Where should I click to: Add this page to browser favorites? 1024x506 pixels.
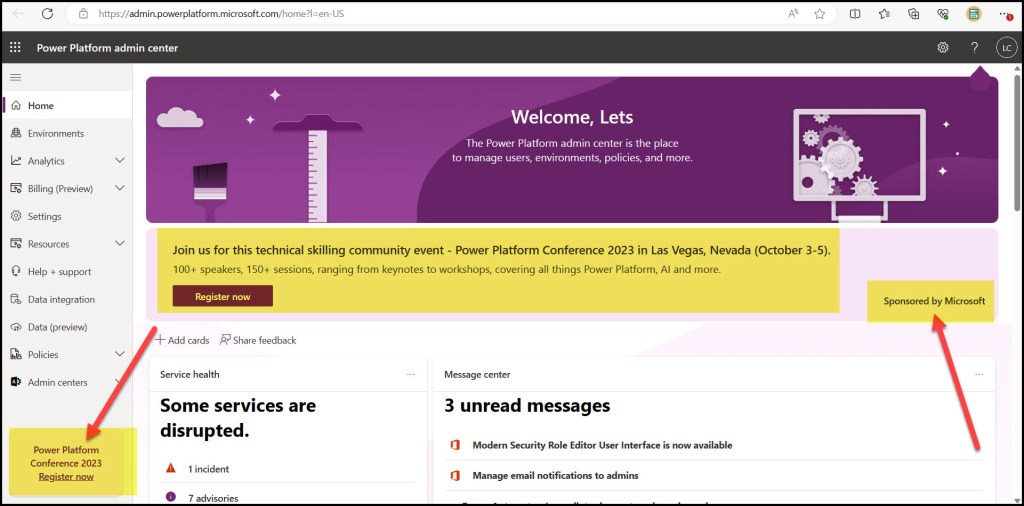click(x=820, y=14)
